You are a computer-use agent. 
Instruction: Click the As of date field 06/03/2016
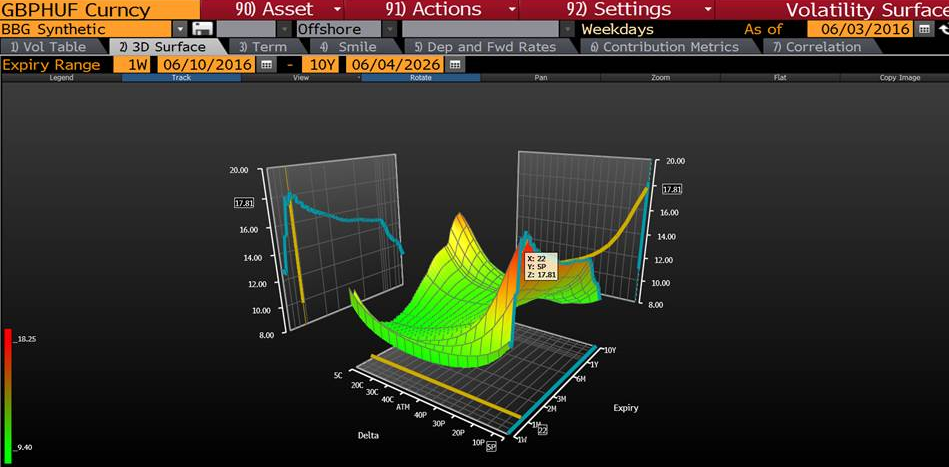861,29
